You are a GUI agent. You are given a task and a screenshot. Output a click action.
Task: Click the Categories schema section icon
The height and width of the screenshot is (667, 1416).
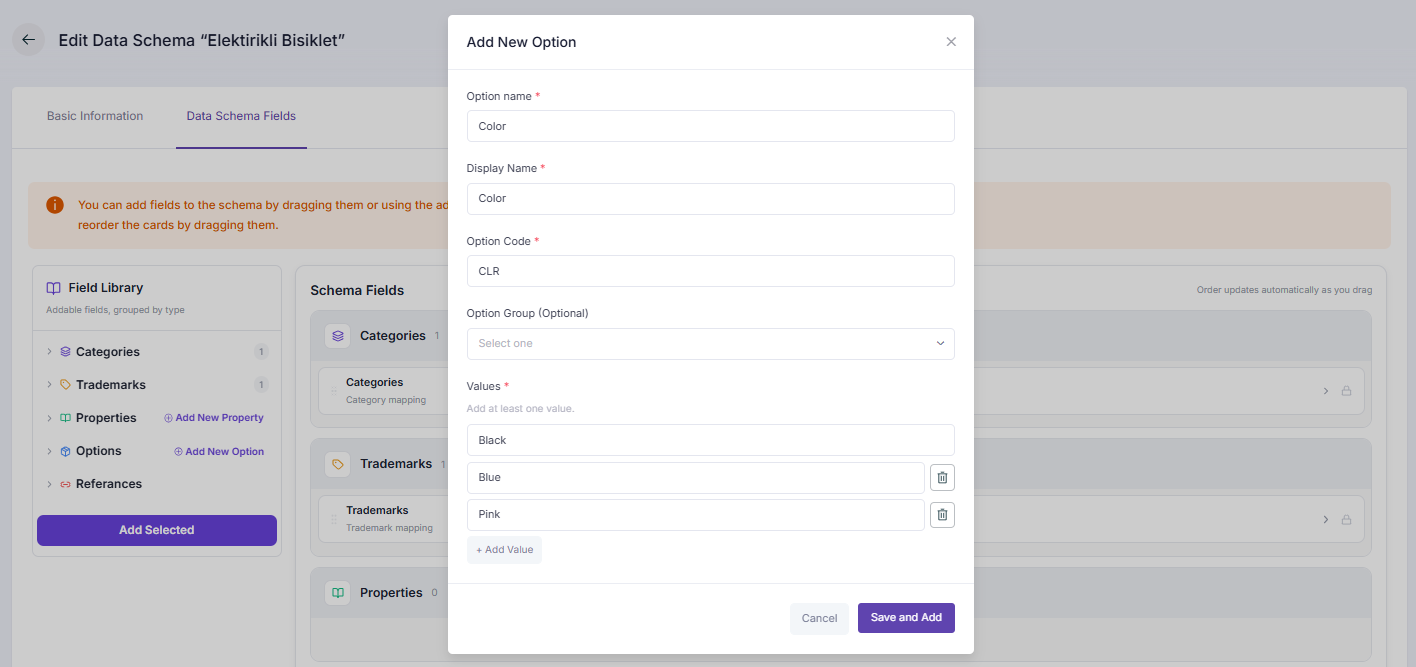click(338, 336)
